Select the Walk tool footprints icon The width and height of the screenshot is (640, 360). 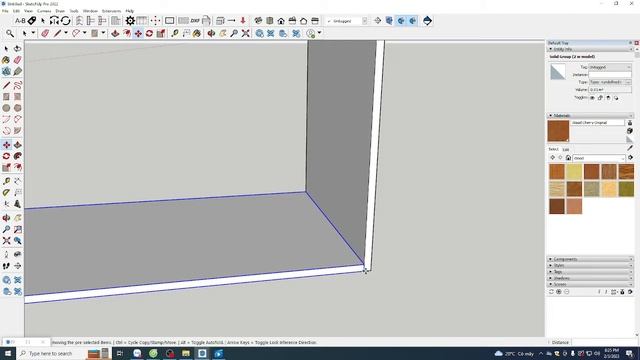click(x=7, y=266)
